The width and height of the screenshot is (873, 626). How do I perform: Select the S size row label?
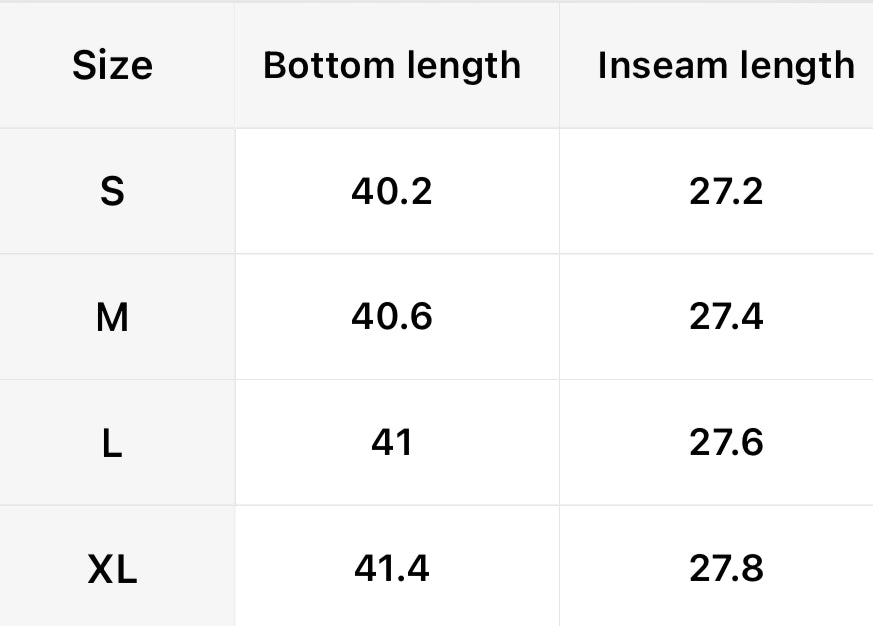[x=112, y=191]
